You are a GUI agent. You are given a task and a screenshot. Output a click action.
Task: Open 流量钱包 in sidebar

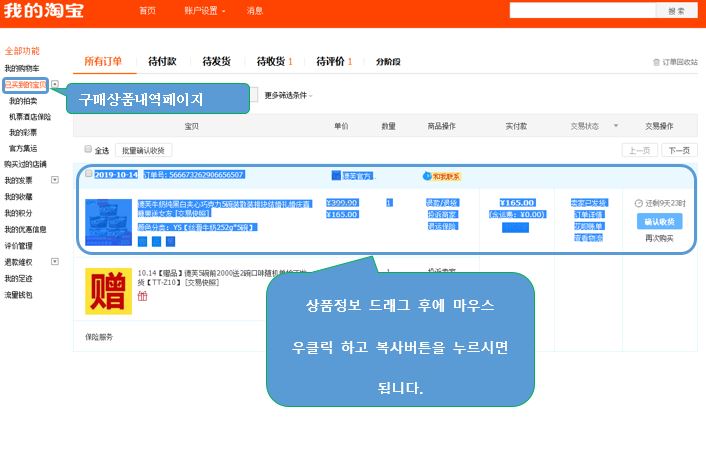point(18,295)
